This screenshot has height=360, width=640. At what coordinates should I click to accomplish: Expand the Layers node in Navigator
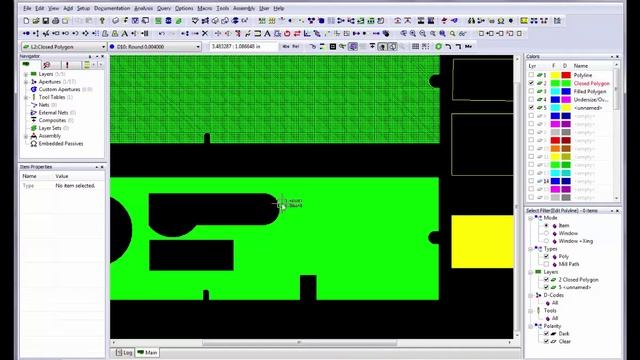click(x=26, y=74)
